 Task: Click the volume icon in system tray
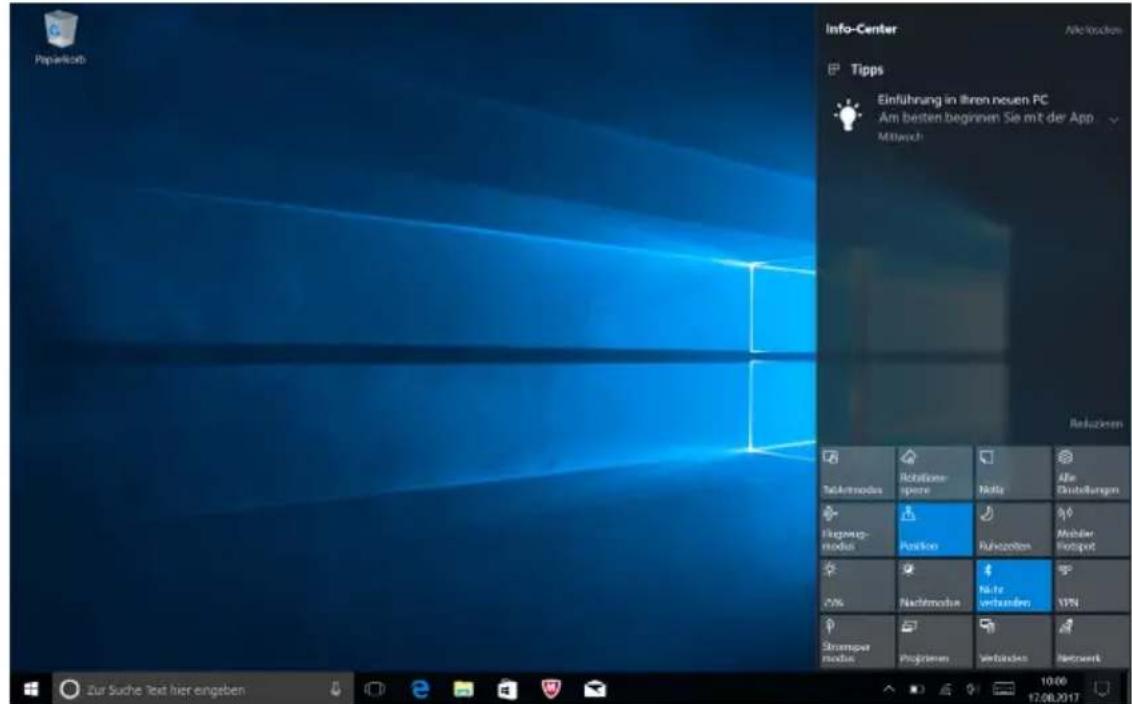[974, 690]
